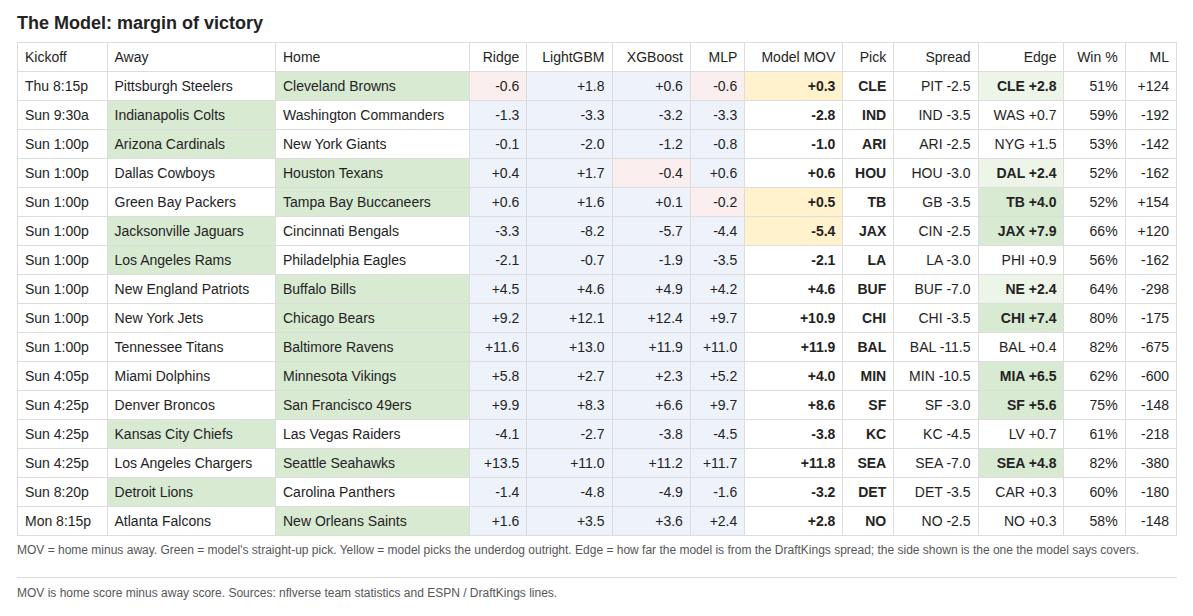Select the Detroit Lions cell
The height and width of the screenshot is (616, 1193).
point(191,492)
